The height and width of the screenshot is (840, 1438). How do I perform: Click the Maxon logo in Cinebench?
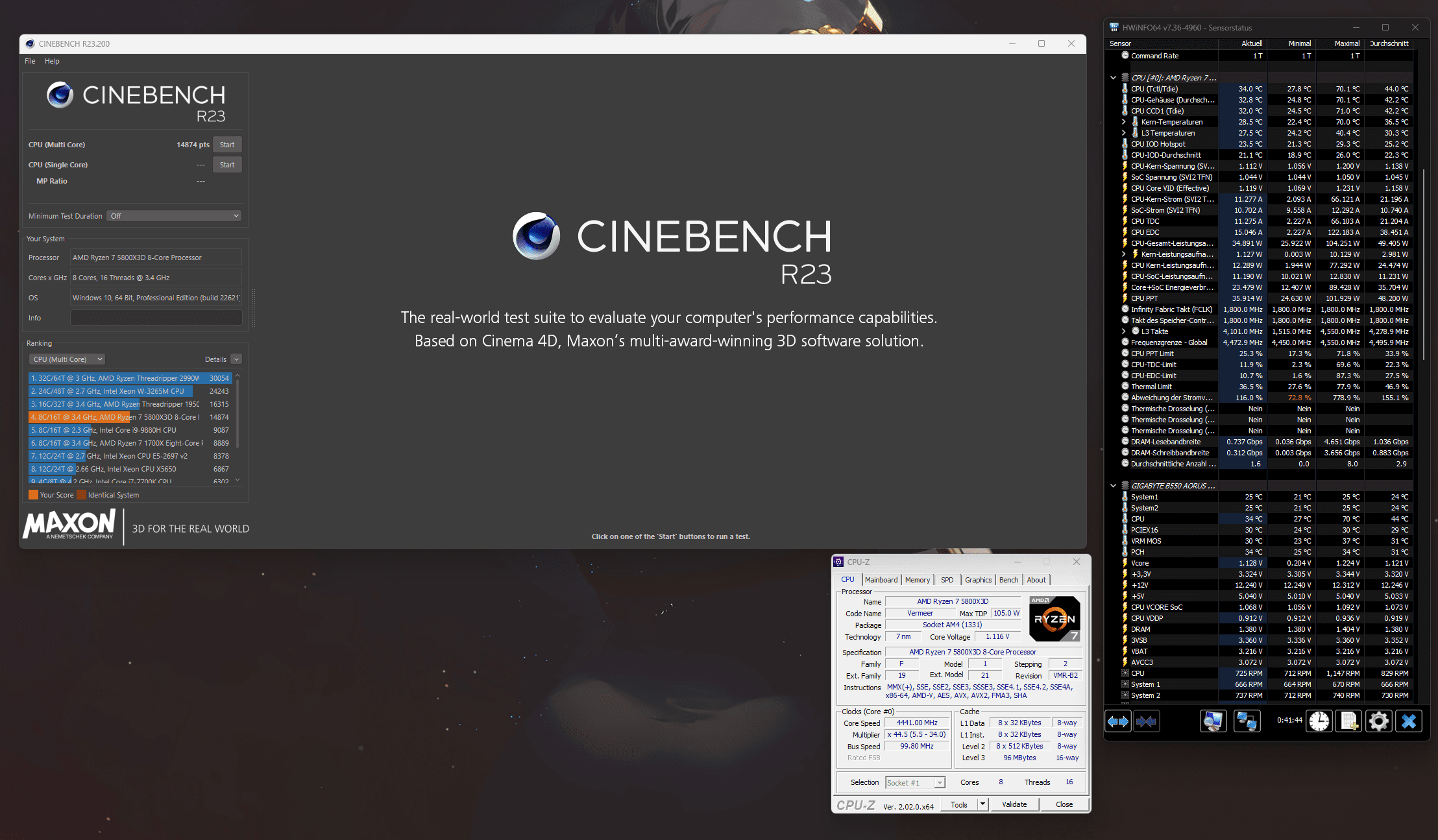69,524
